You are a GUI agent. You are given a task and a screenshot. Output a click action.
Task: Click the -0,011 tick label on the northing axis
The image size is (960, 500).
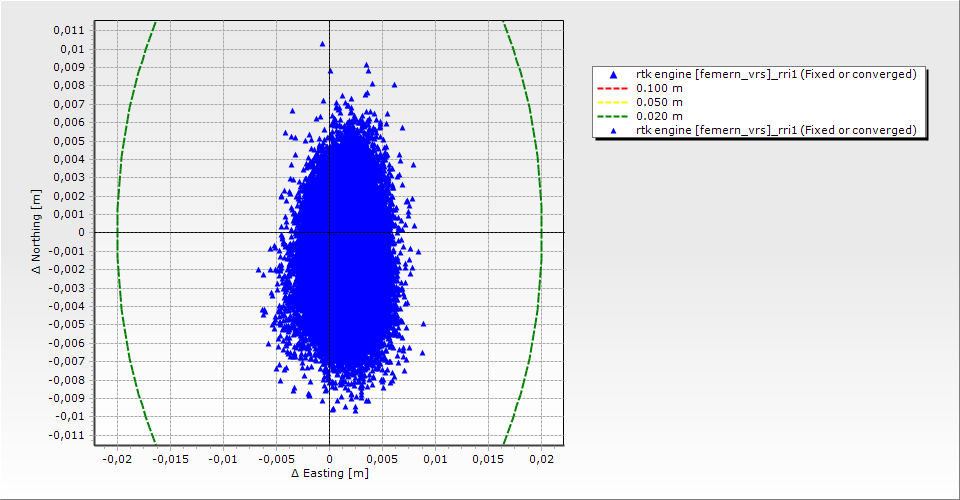pyautogui.click(x=67, y=435)
